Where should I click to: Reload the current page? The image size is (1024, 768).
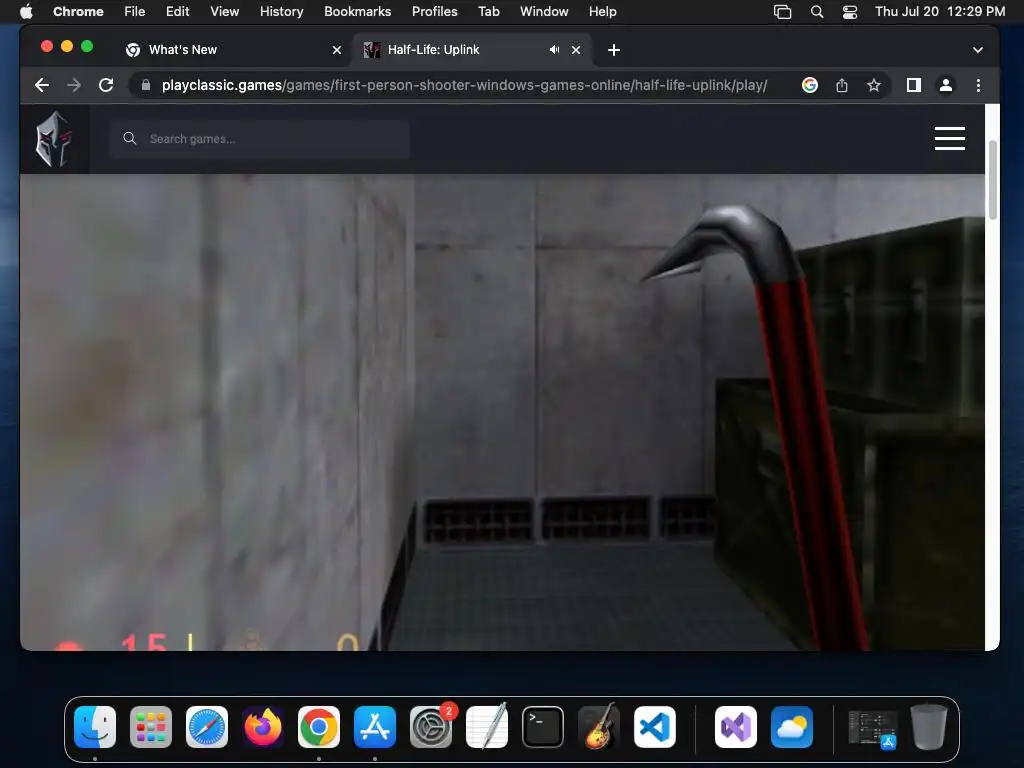[x=106, y=85]
